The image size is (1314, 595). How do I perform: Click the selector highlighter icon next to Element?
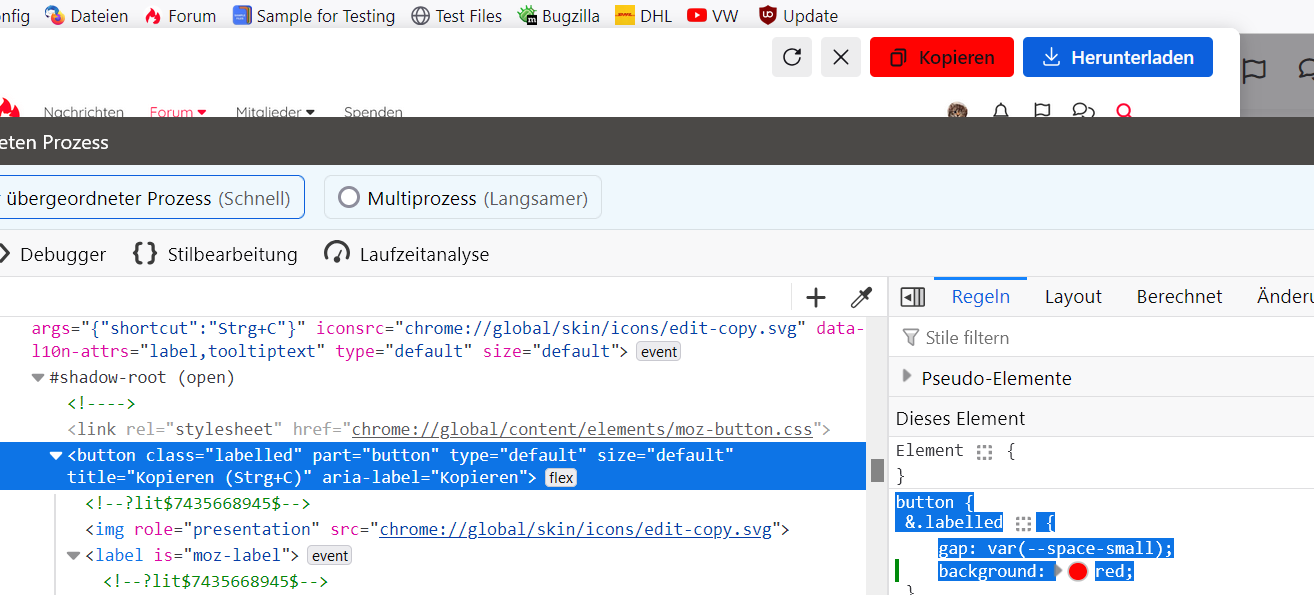click(985, 452)
